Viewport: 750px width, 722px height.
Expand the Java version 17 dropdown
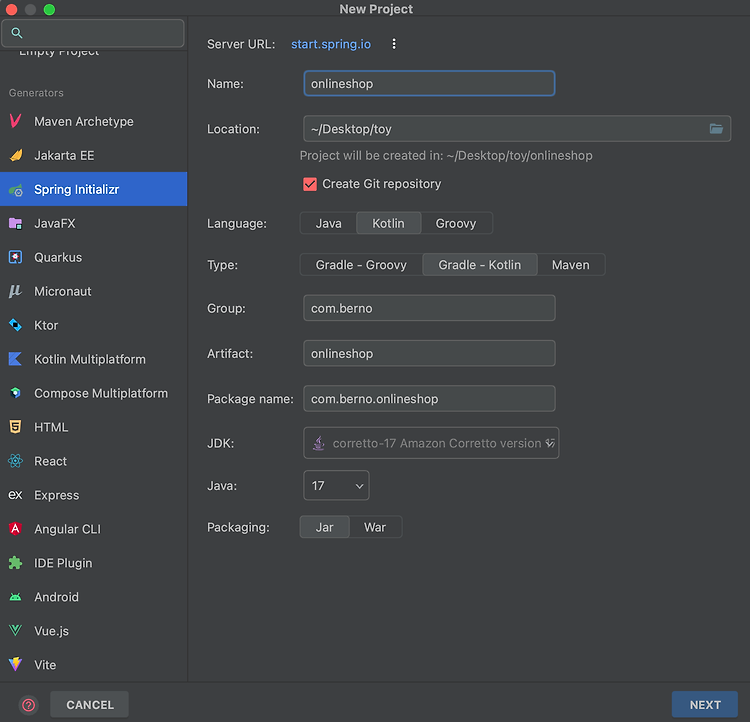336,486
